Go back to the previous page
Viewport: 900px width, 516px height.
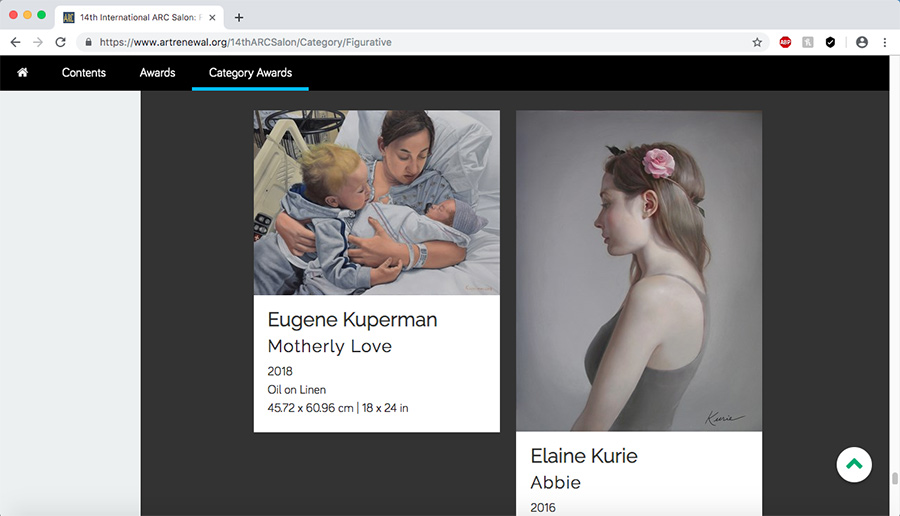point(15,42)
